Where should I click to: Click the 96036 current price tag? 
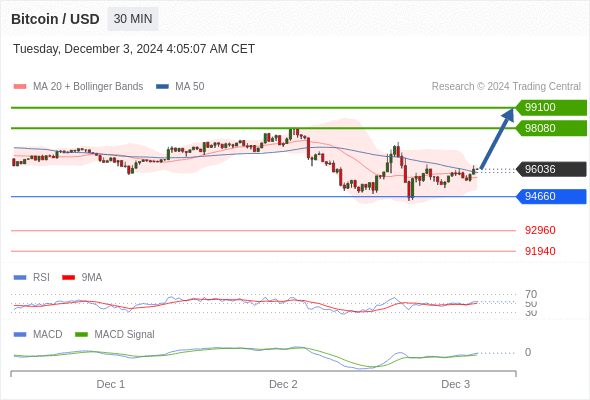pyautogui.click(x=551, y=169)
